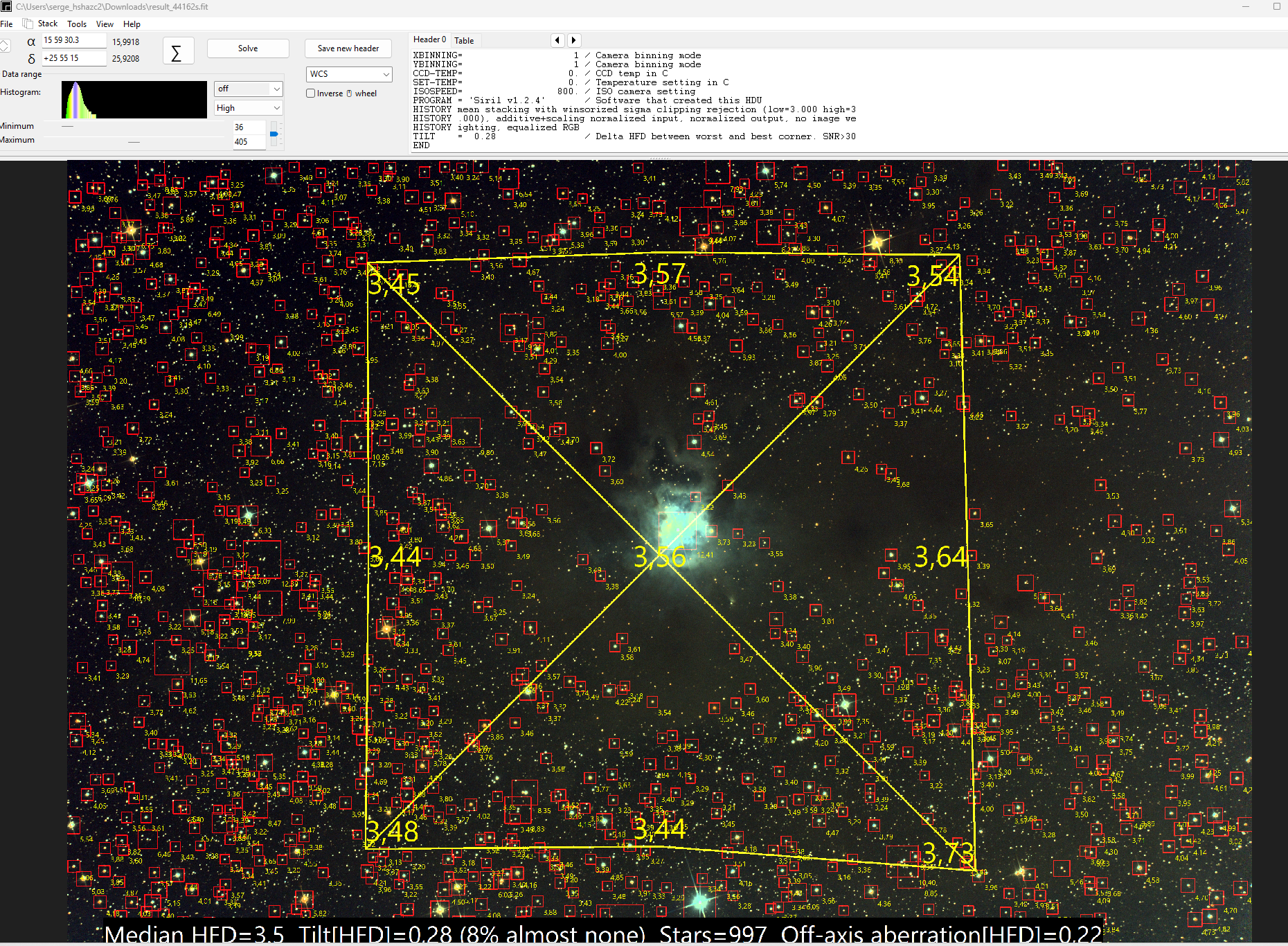Click the right ascension field 15 59 30.3
The image size is (1288, 946).
pyautogui.click(x=74, y=40)
